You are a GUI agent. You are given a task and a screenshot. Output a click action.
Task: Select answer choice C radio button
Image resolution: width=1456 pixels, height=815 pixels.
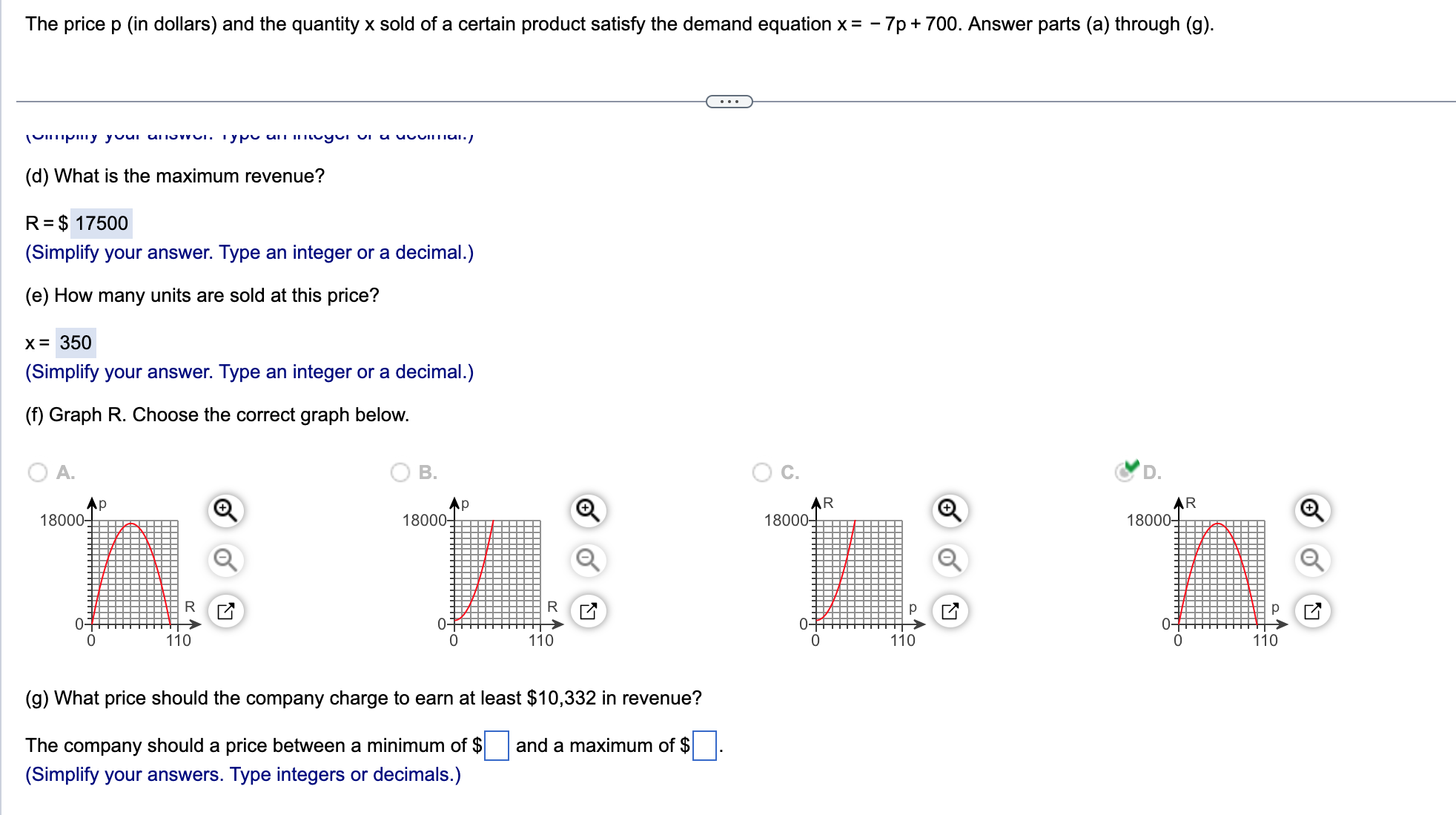[761, 472]
